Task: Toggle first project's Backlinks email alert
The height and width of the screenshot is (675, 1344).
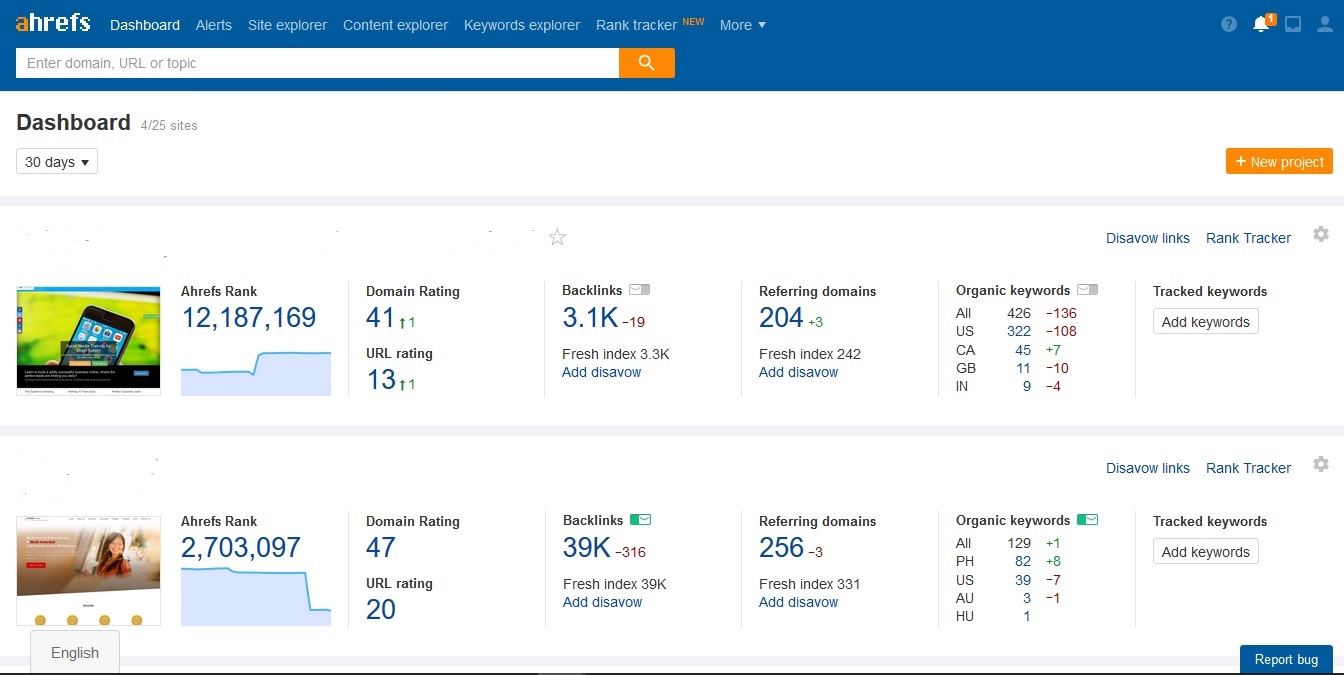Action: pos(640,290)
